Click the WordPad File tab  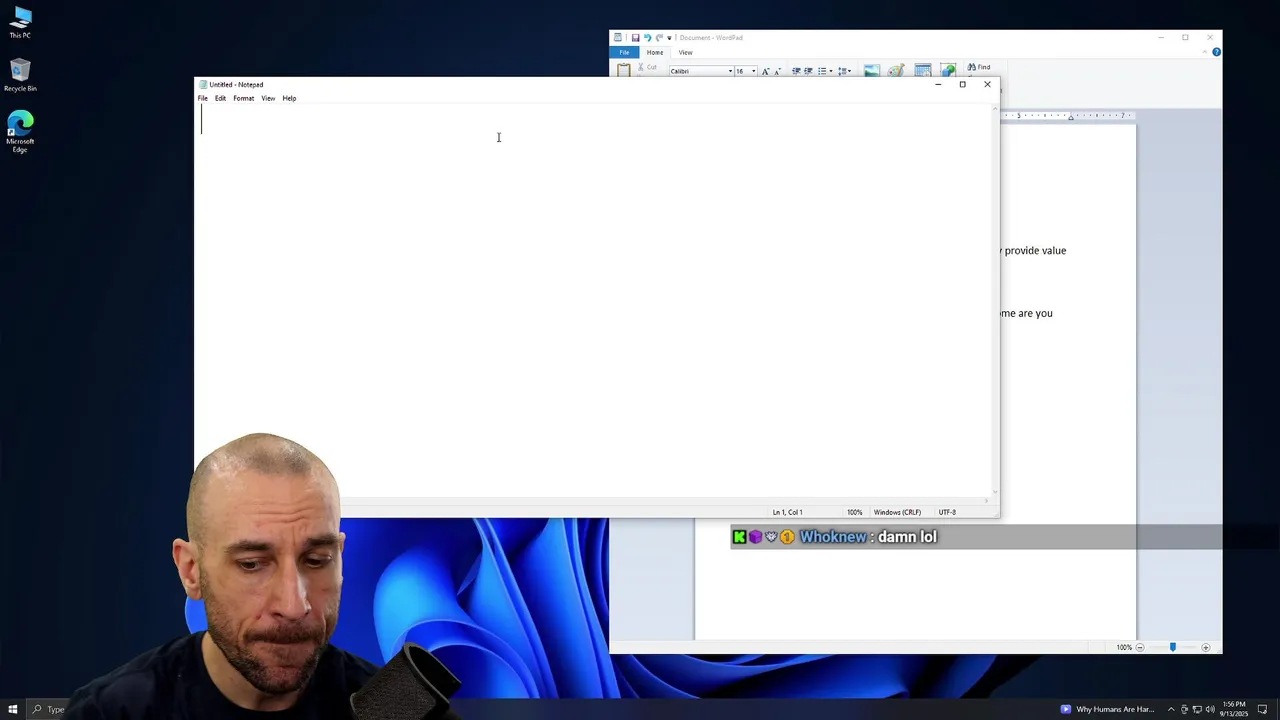point(624,52)
